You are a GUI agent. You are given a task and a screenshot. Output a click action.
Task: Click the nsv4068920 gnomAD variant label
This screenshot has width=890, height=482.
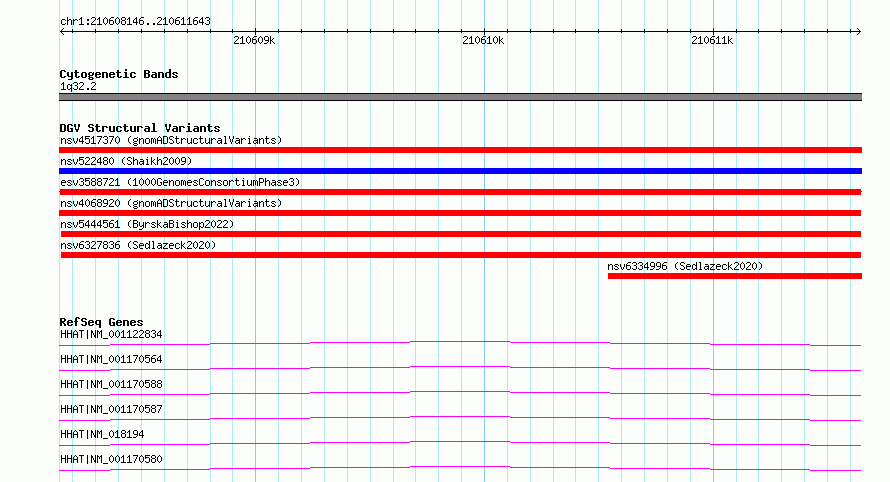[x=171, y=203]
